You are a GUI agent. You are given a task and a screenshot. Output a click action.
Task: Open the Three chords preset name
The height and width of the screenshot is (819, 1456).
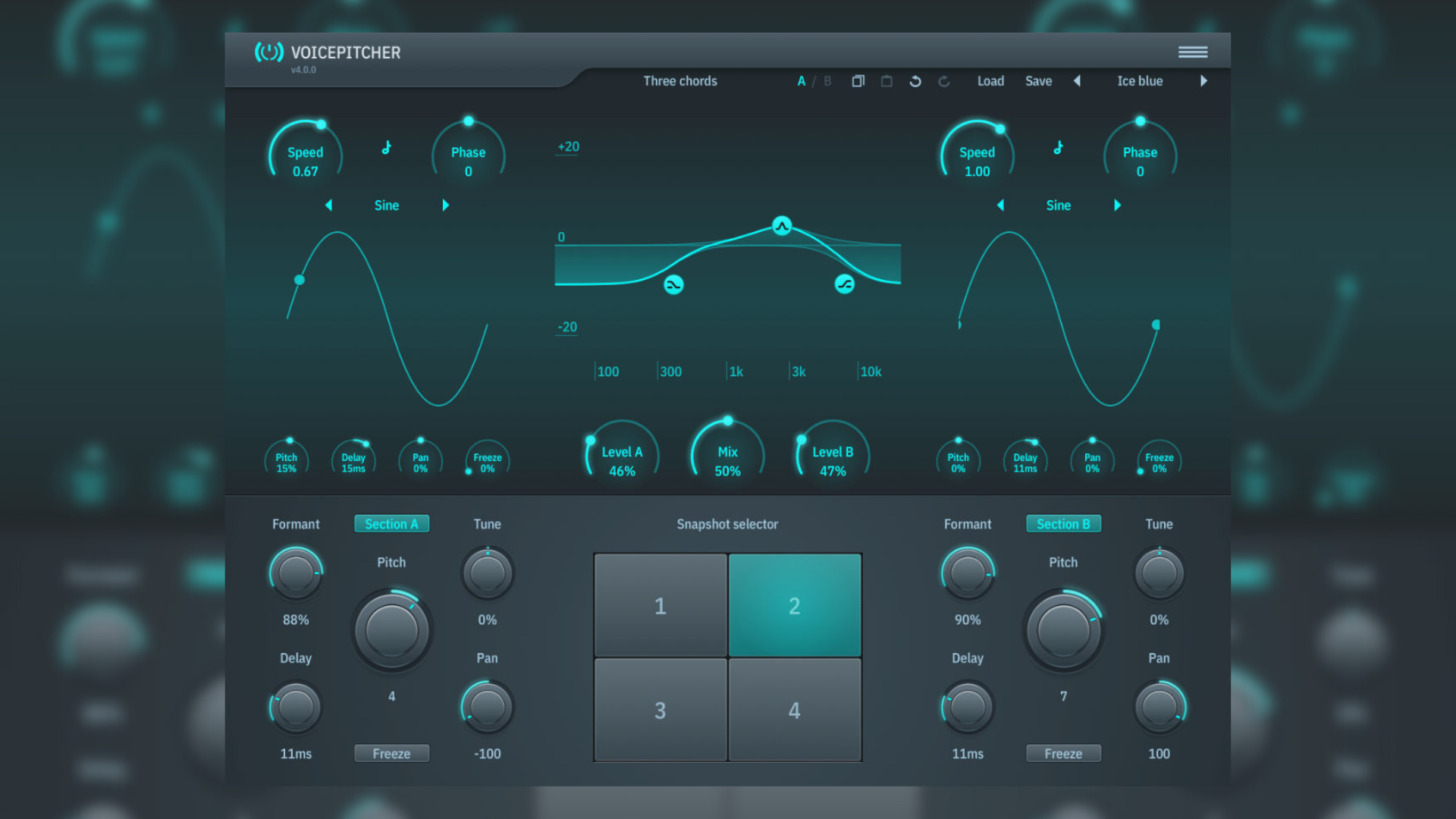[679, 81]
